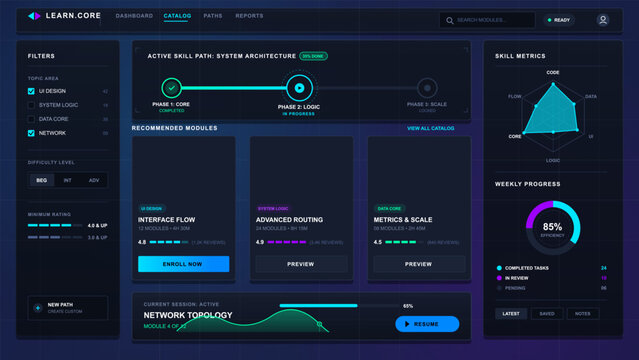This screenshot has width=639, height=360.
Task: Go to Paths in navigation
Action: click(213, 16)
